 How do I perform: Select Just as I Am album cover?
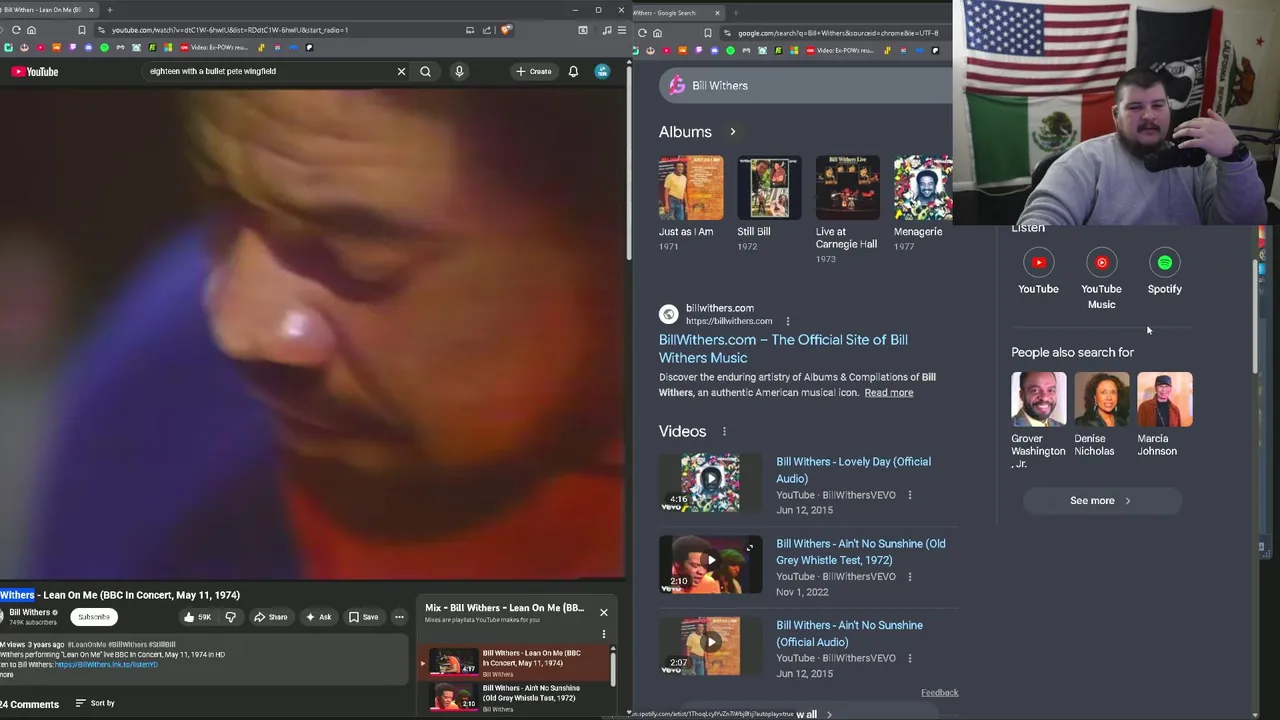691,187
